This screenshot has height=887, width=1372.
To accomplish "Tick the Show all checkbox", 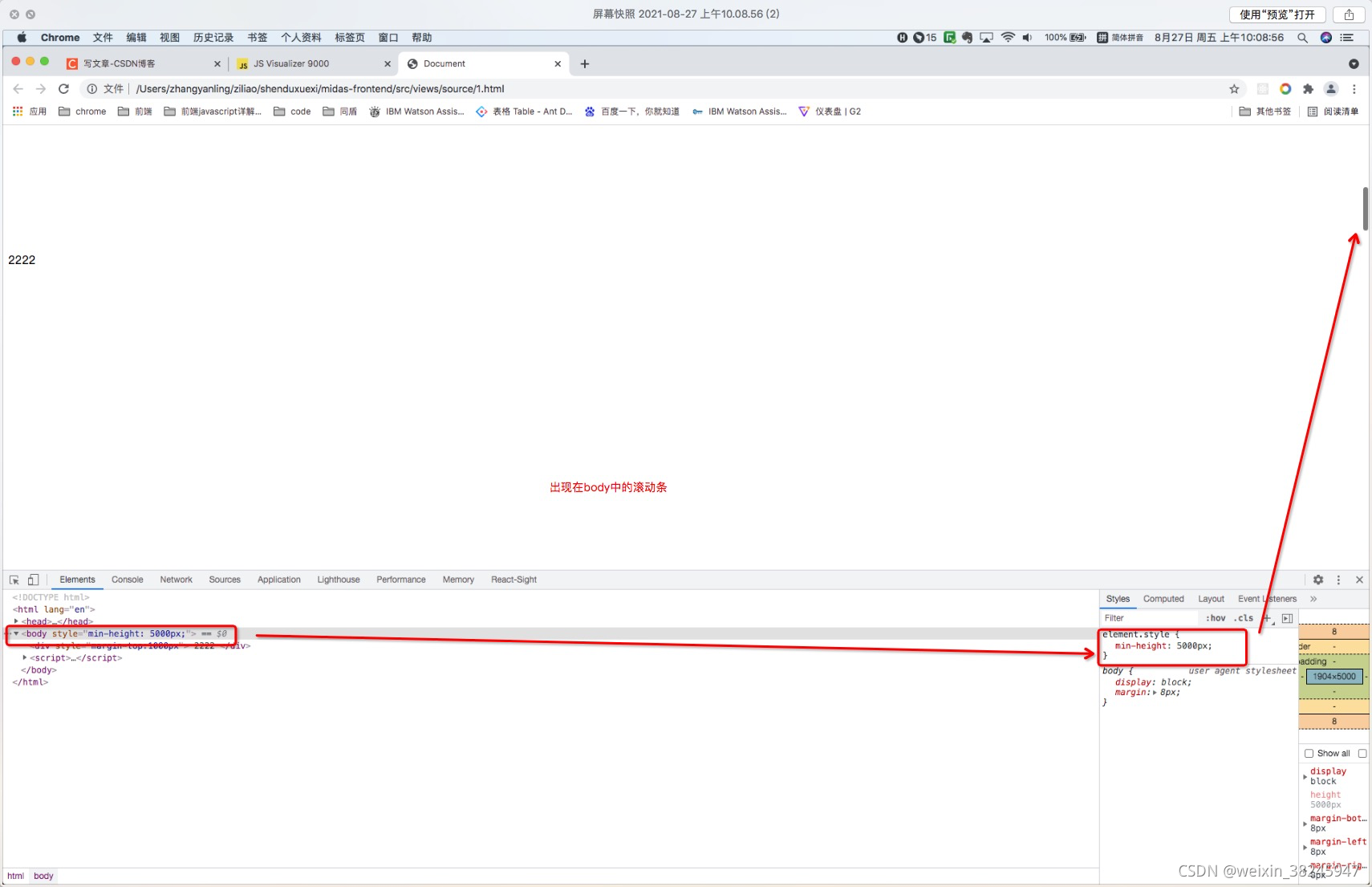I will pyautogui.click(x=1309, y=754).
